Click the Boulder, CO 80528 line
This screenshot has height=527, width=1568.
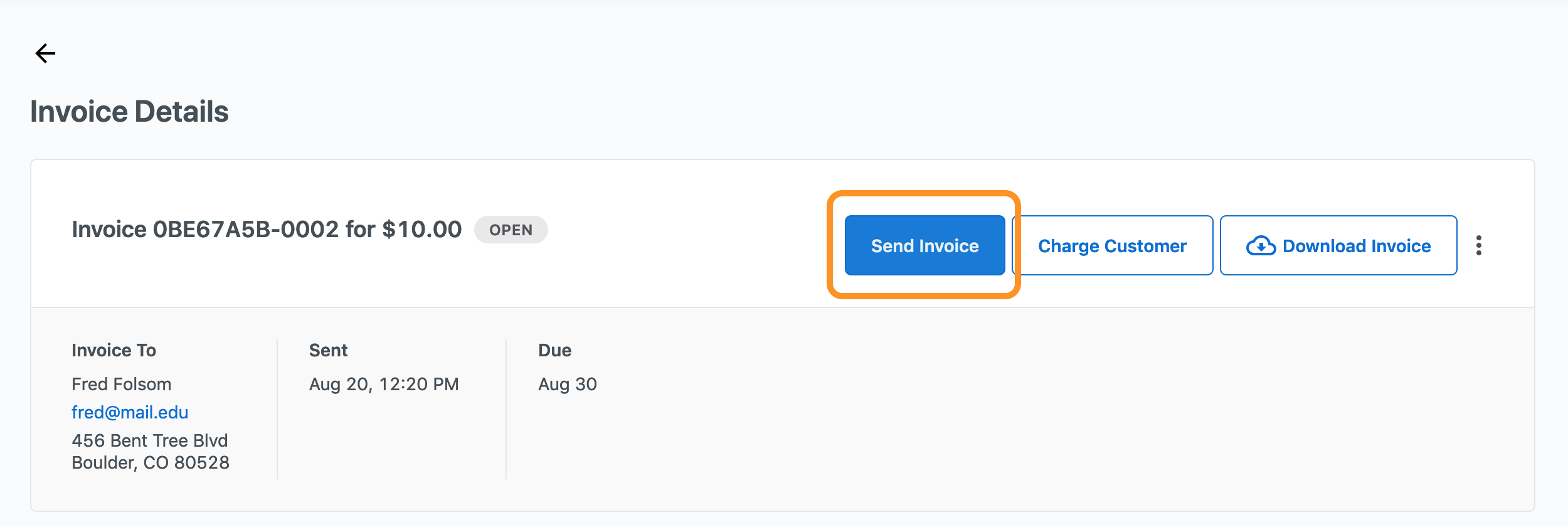click(151, 462)
